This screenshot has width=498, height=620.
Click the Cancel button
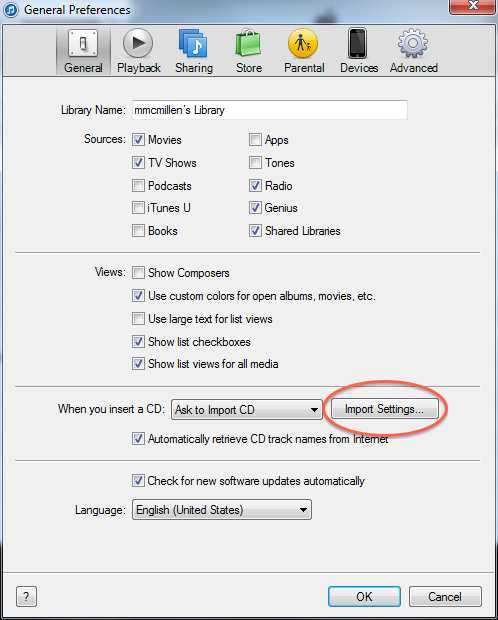(445, 596)
